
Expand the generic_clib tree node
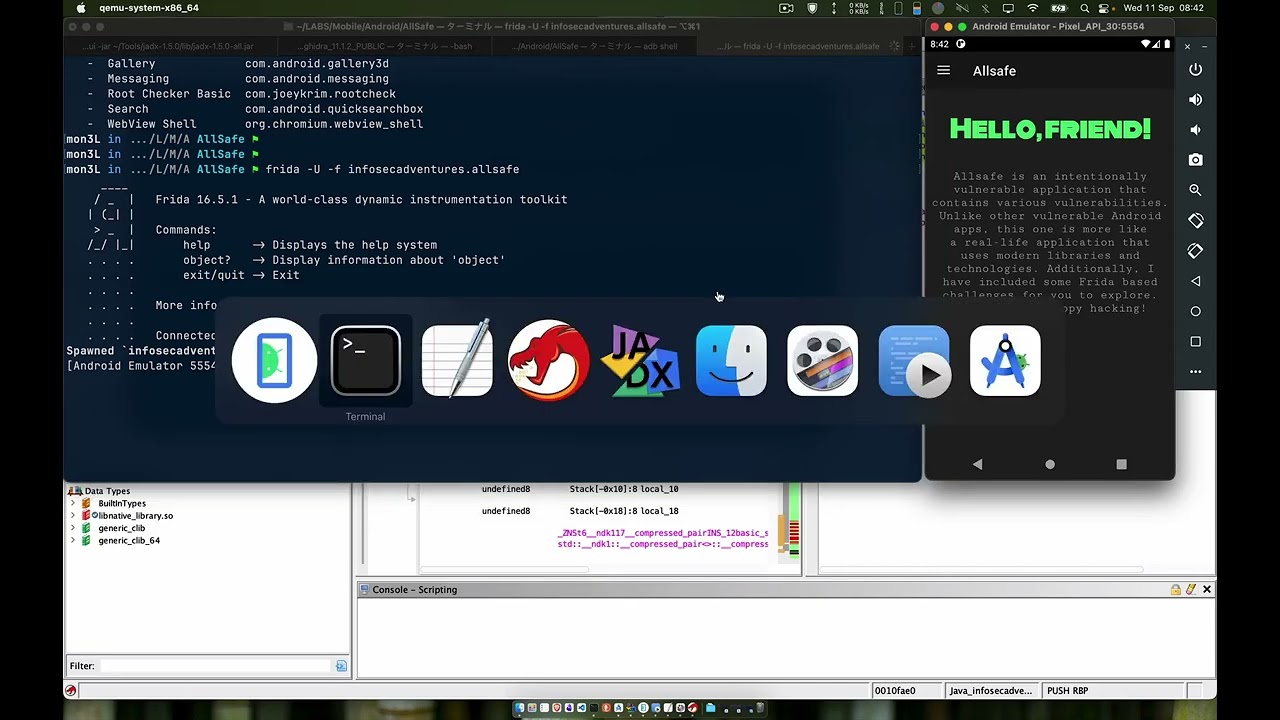73,528
